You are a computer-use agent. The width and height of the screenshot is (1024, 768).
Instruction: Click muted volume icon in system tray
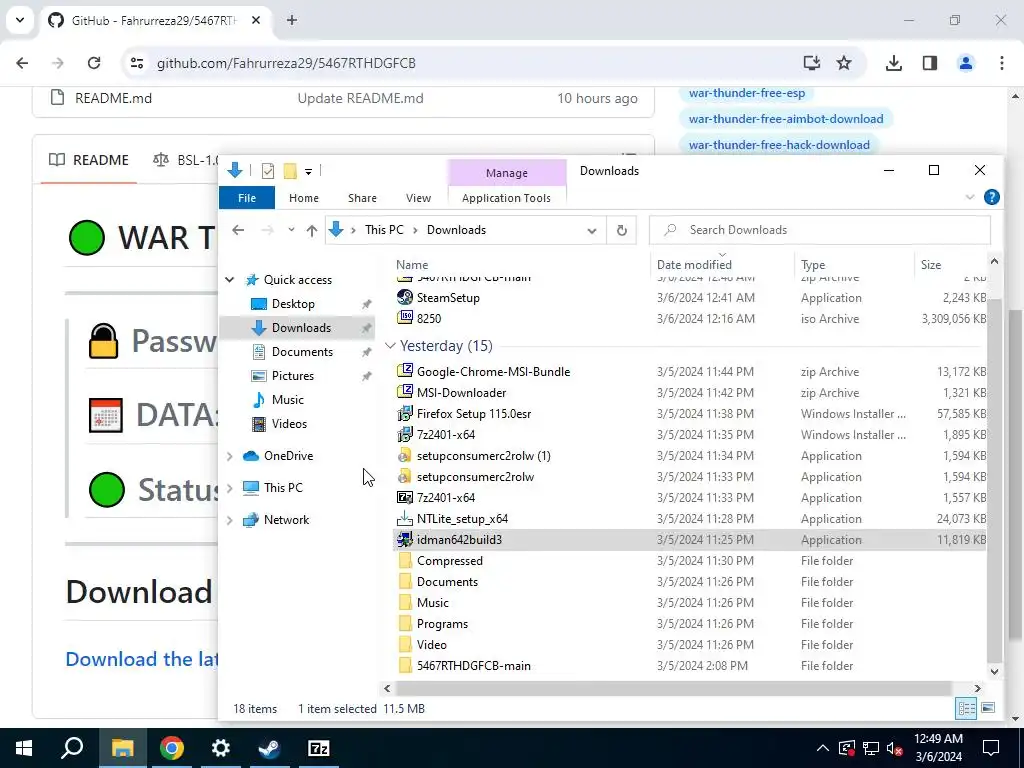pos(895,748)
